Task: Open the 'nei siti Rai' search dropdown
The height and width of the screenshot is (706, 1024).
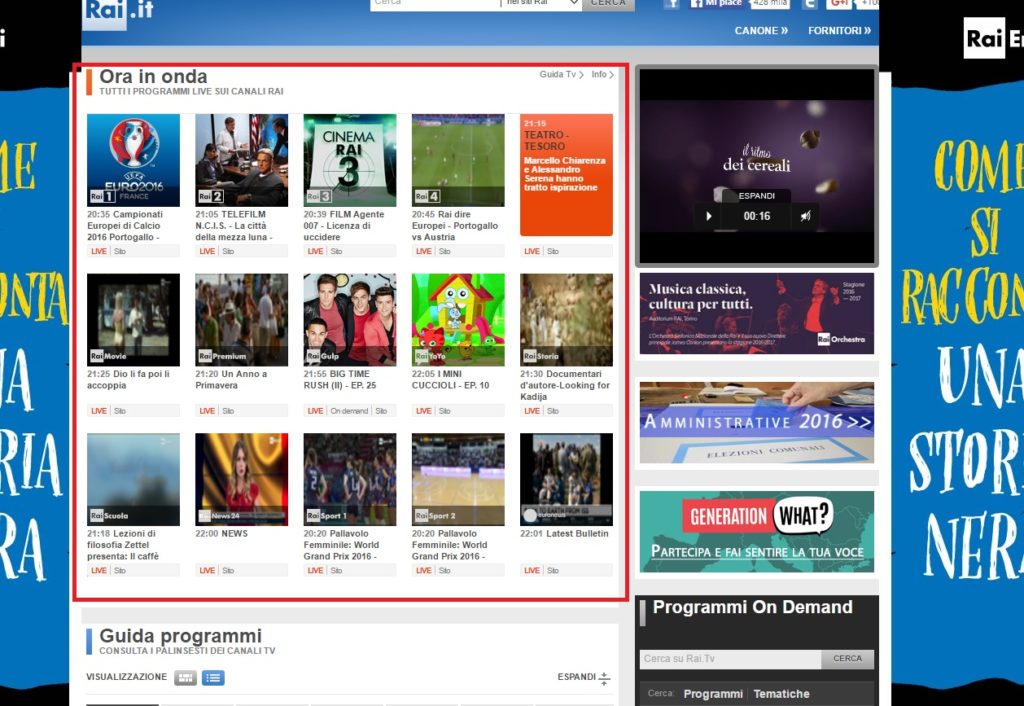Action: 540,4
